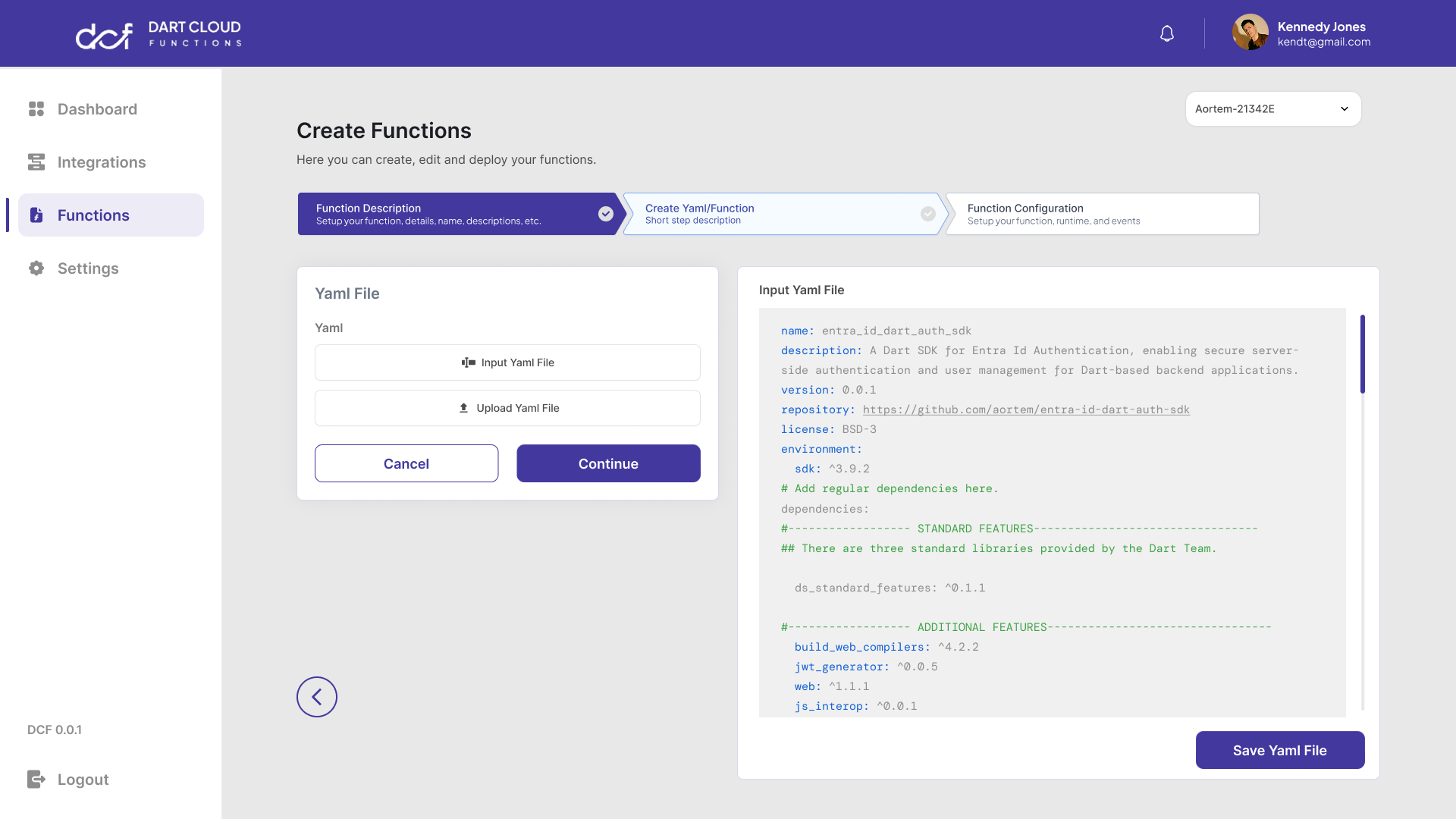Choose Input Yaml File option
Viewport: 1456px width, 819px height.
coord(507,362)
